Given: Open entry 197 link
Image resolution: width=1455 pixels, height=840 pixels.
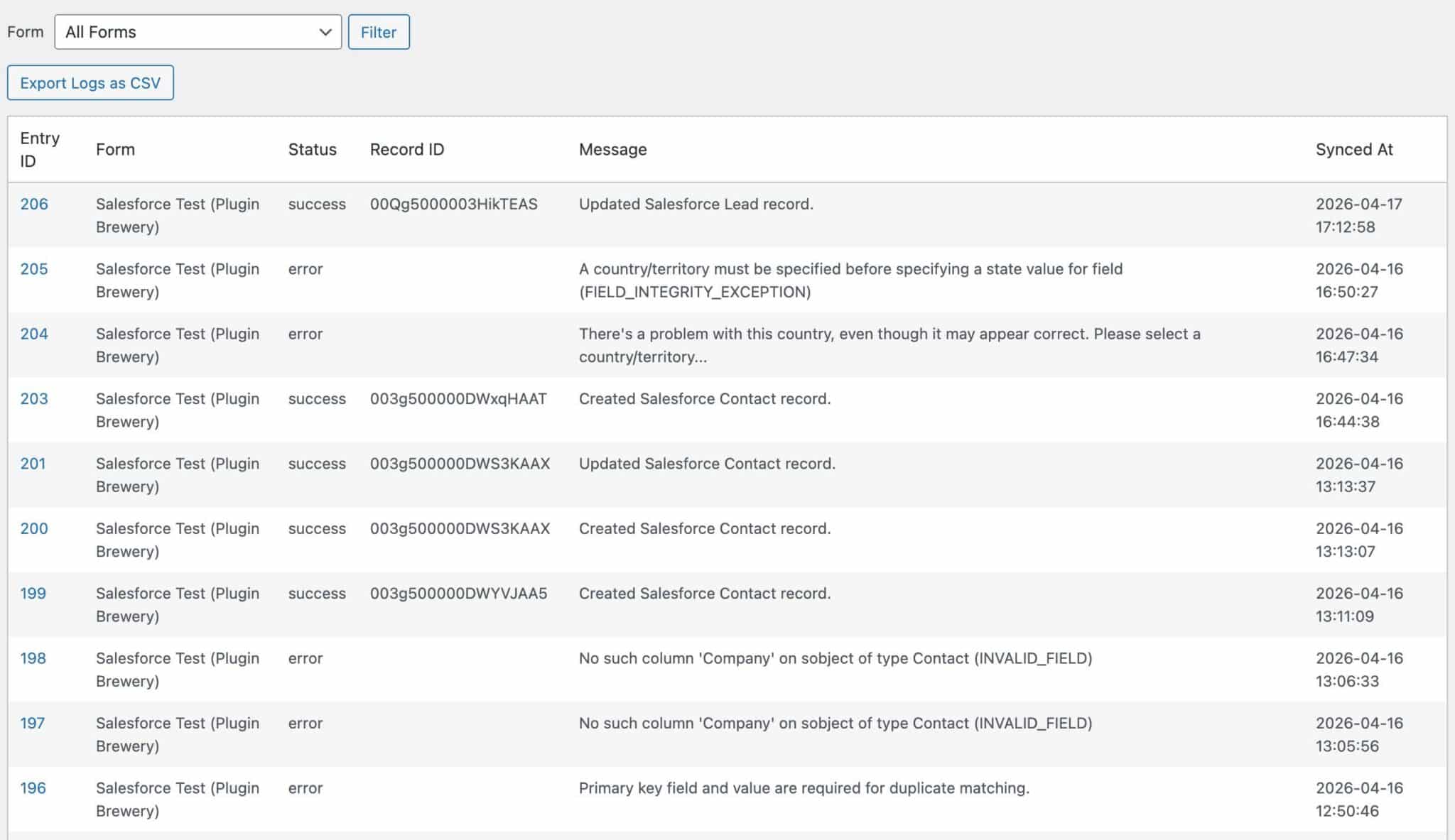Looking at the screenshot, I should [x=32, y=723].
